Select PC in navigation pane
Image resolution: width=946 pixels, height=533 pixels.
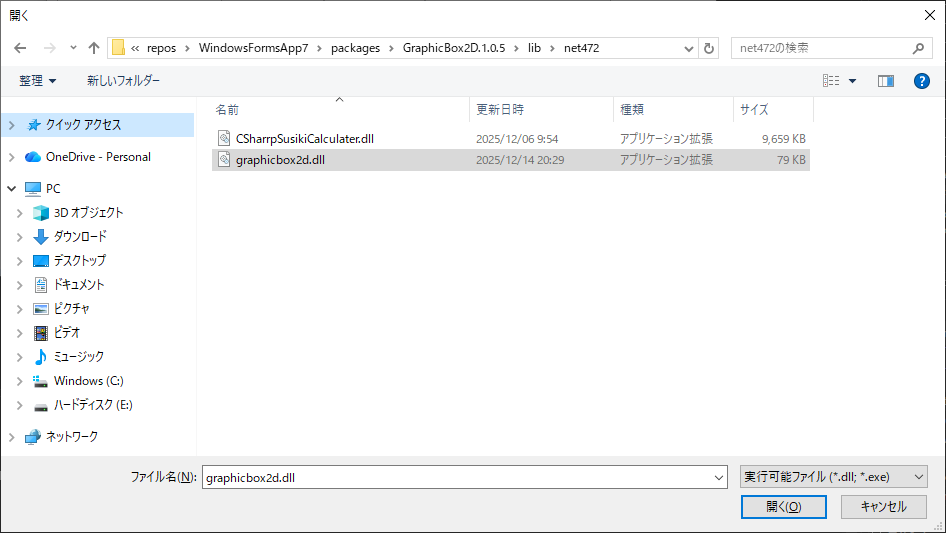point(53,189)
